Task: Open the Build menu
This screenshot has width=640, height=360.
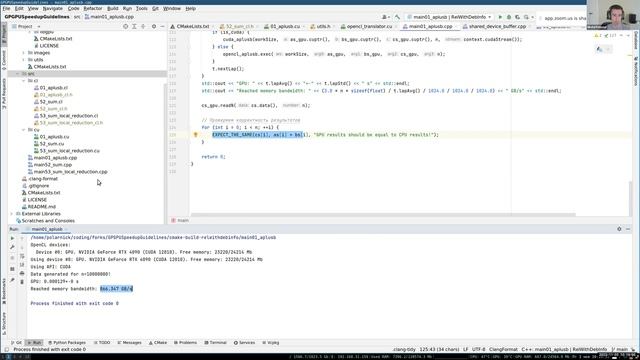Action: pos(112,9)
